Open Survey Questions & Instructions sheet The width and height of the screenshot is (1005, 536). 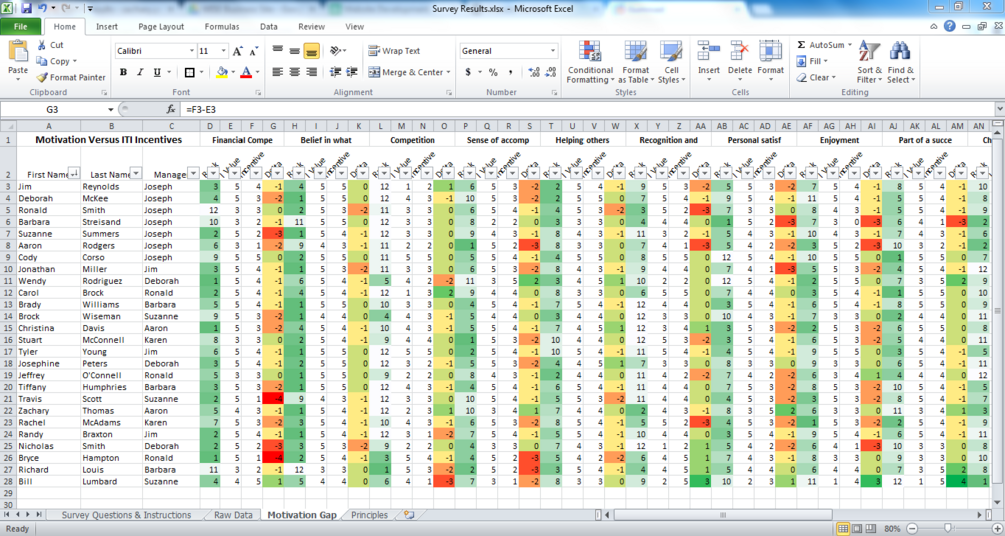pyautogui.click(x=126, y=515)
